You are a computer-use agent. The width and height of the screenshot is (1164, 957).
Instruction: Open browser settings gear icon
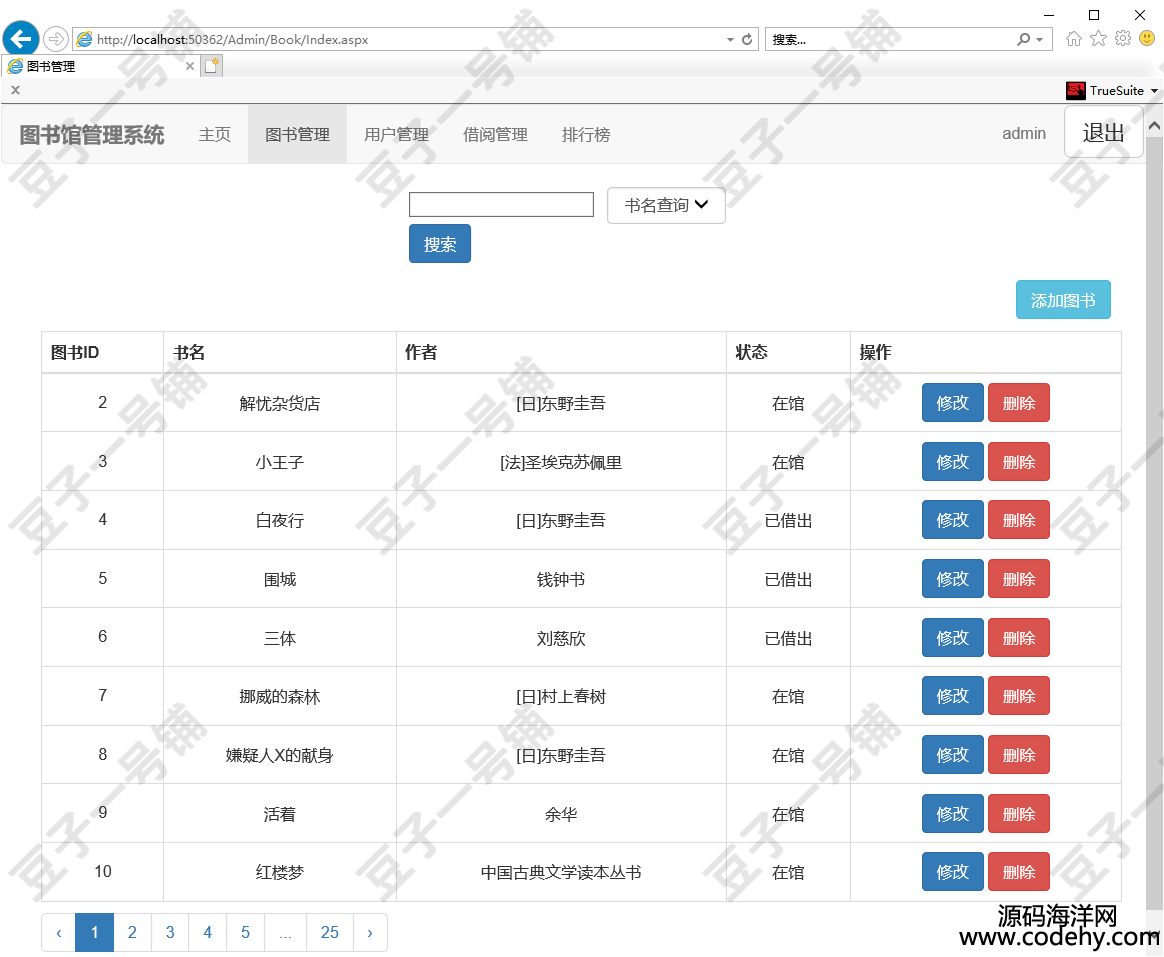1122,39
